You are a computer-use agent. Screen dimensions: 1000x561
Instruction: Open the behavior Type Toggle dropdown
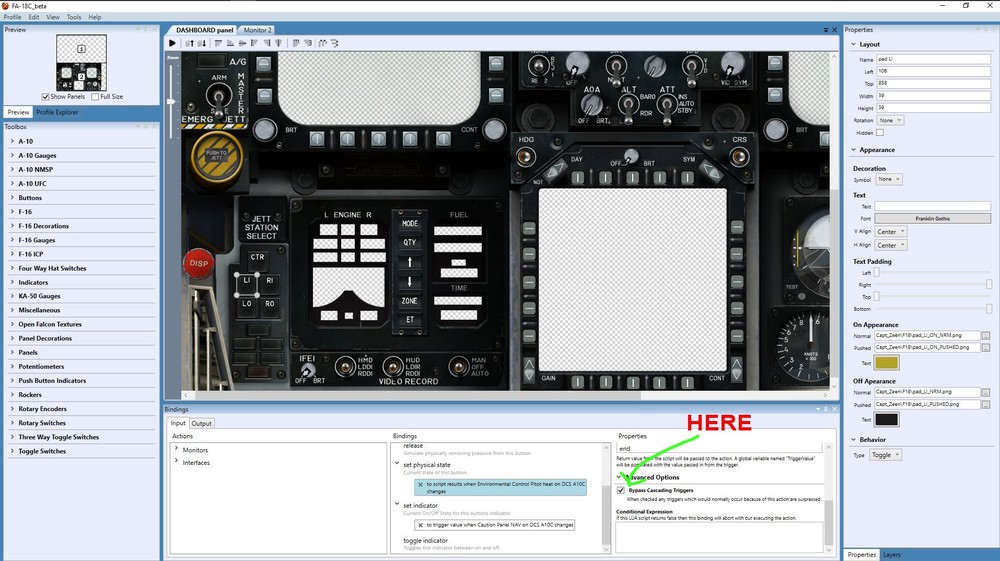pos(886,455)
